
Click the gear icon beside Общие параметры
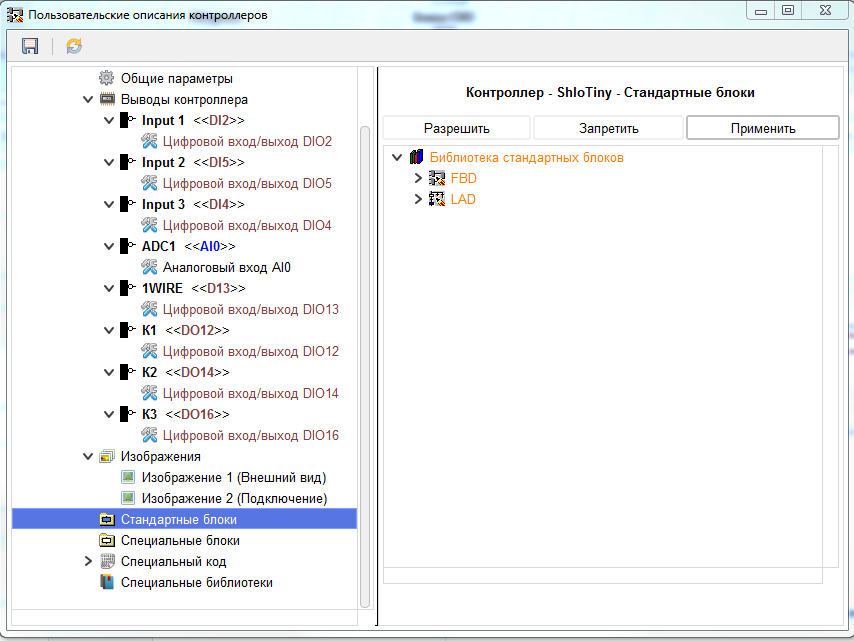coord(107,78)
